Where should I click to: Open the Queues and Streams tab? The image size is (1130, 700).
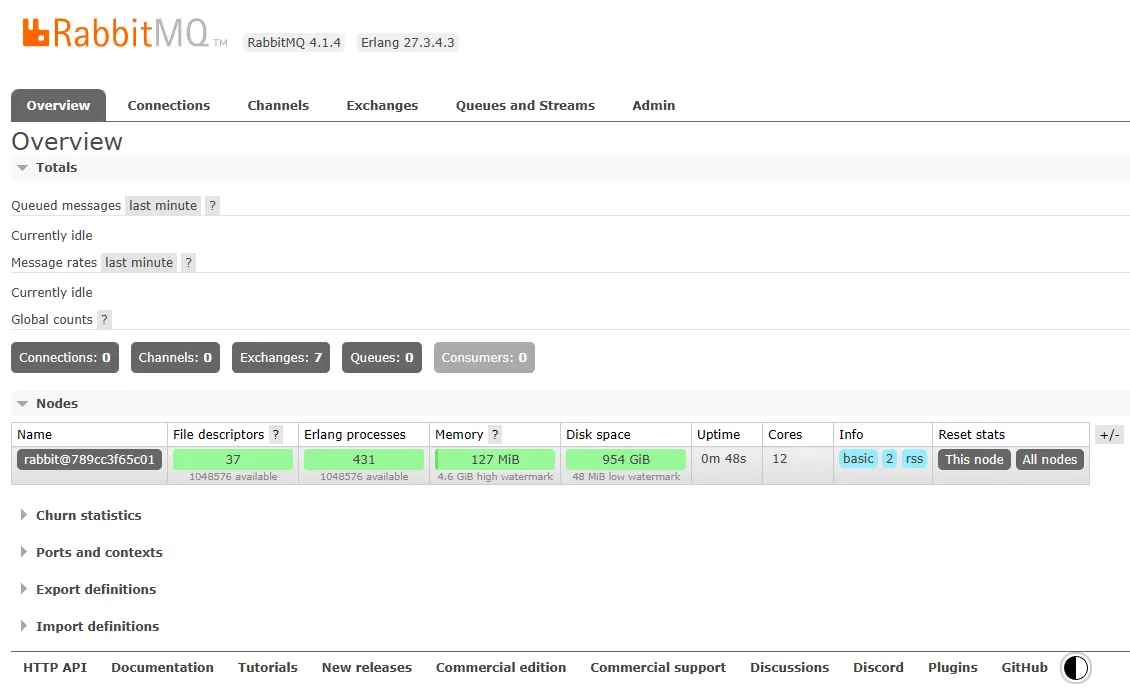point(525,105)
